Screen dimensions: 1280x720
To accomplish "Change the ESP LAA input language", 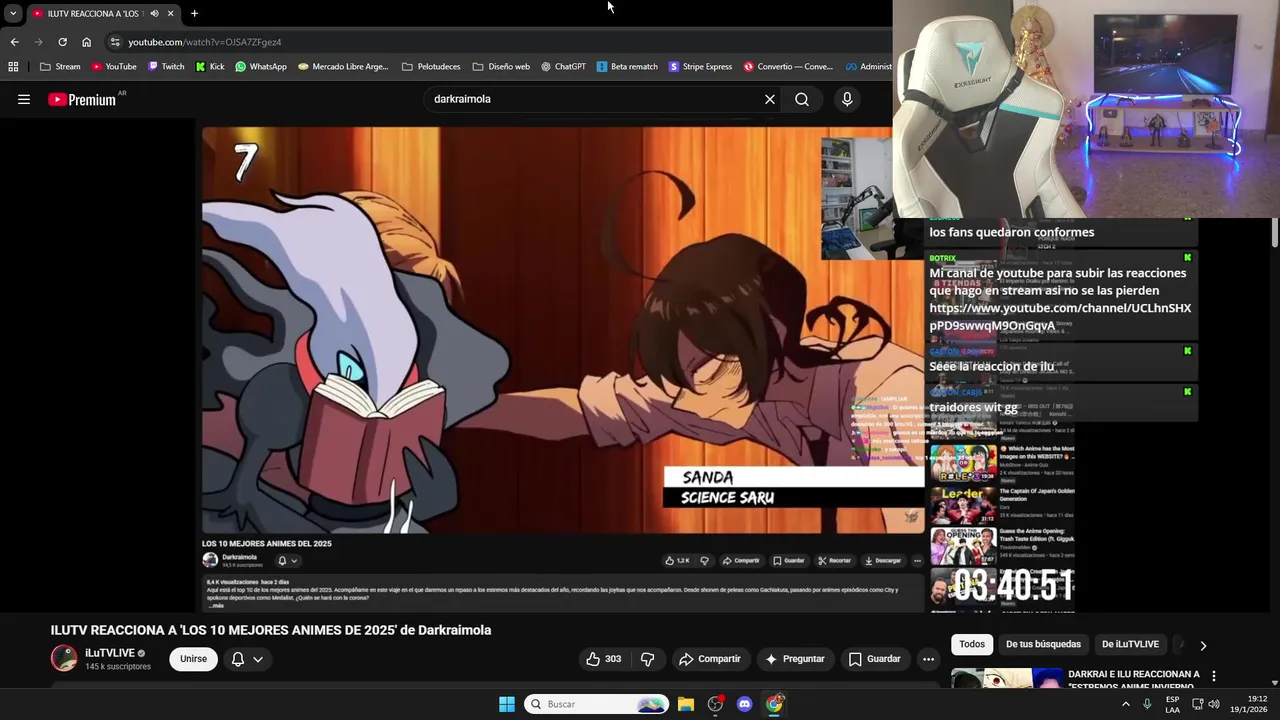I will tap(1172, 704).
